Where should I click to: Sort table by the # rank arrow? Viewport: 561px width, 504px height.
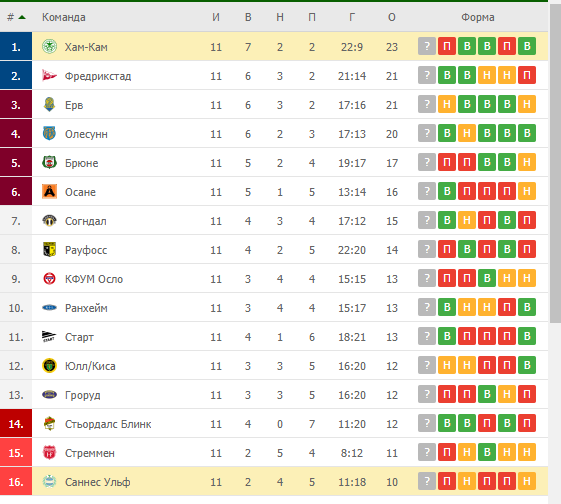click(22, 17)
